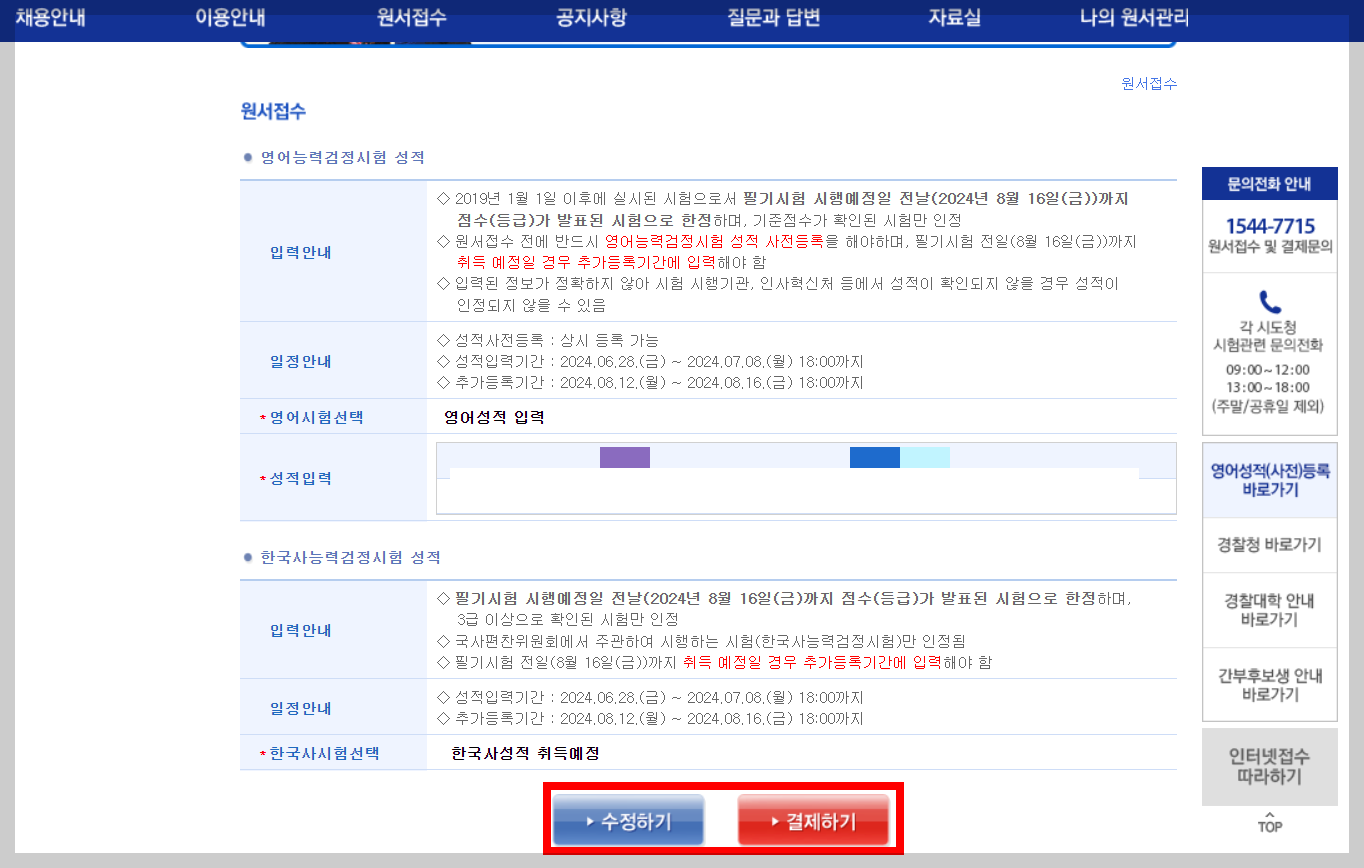
Task: Open the 자료실 menu
Action: tap(953, 18)
